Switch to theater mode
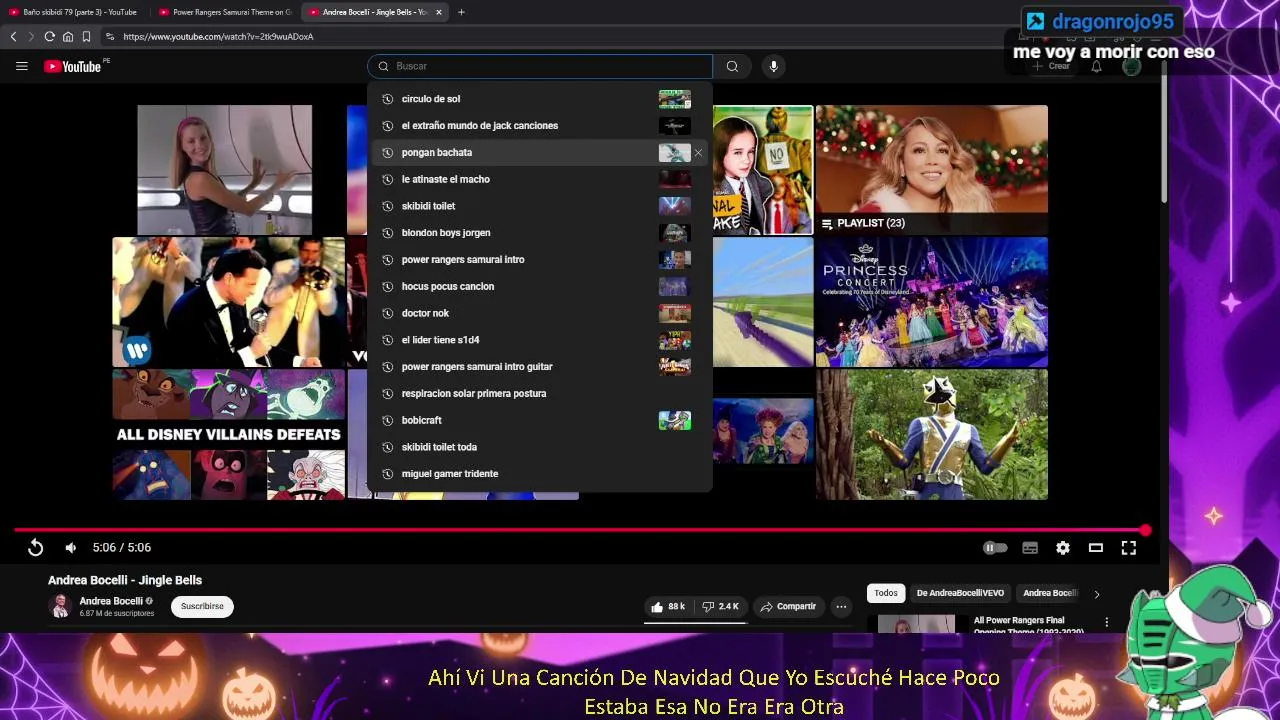The height and width of the screenshot is (720, 1280). (x=1096, y=547)
